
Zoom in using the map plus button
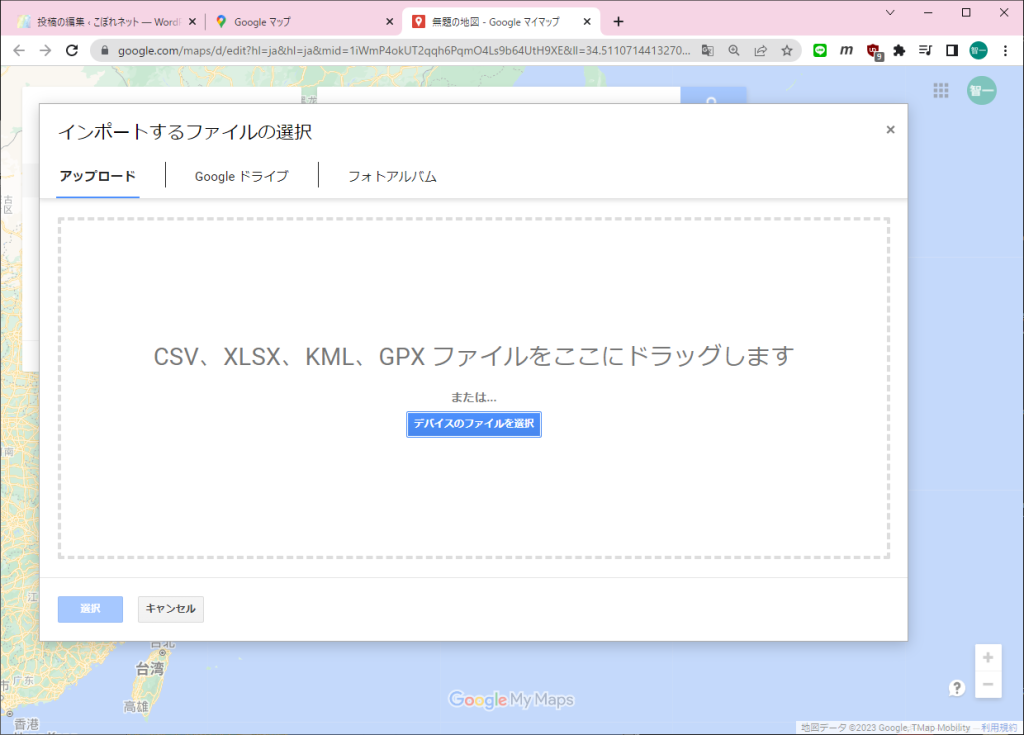(x=988, y=657)
